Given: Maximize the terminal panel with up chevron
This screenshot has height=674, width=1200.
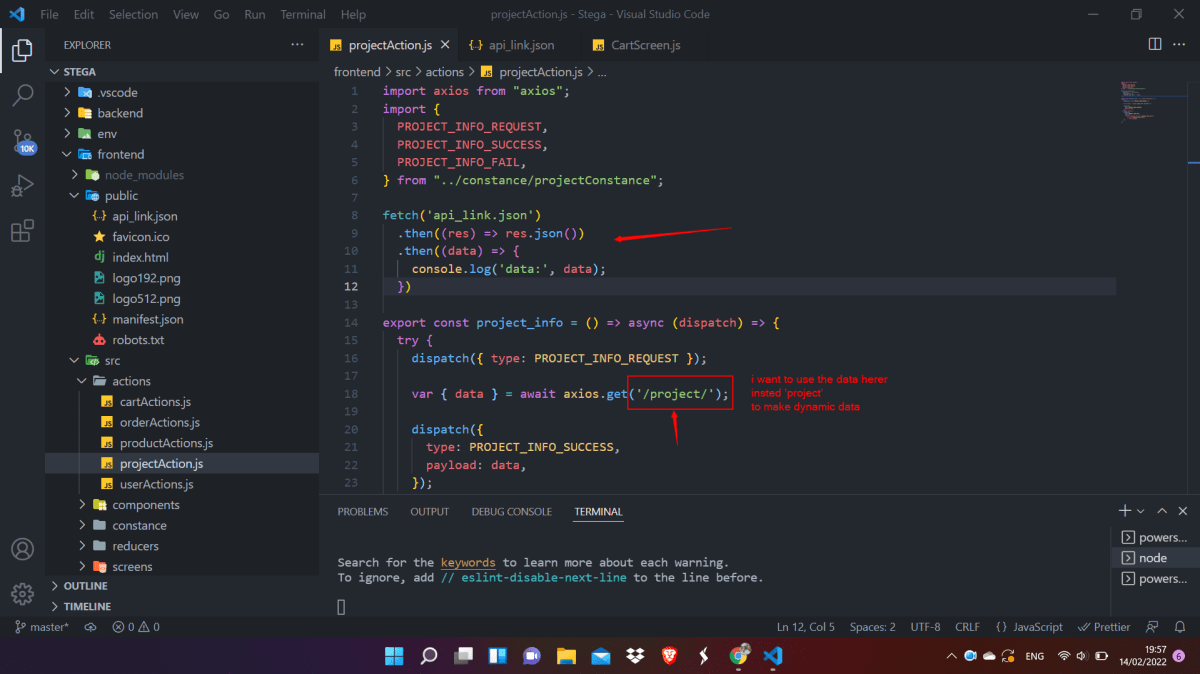Looking at the screenshot, I should (1162, 511).
